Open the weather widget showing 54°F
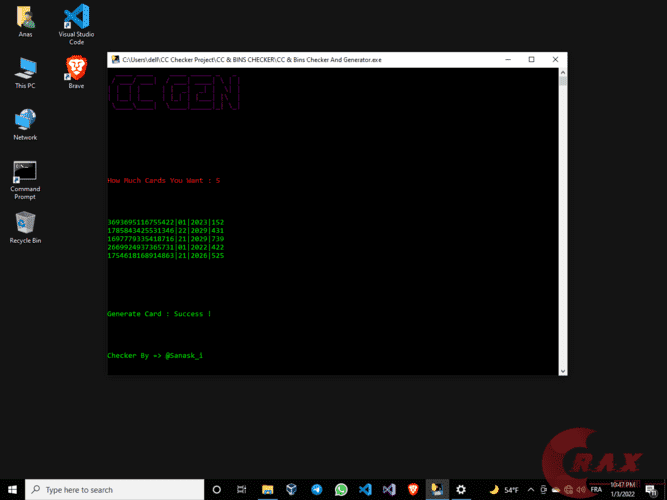 (x=504, y=490)
